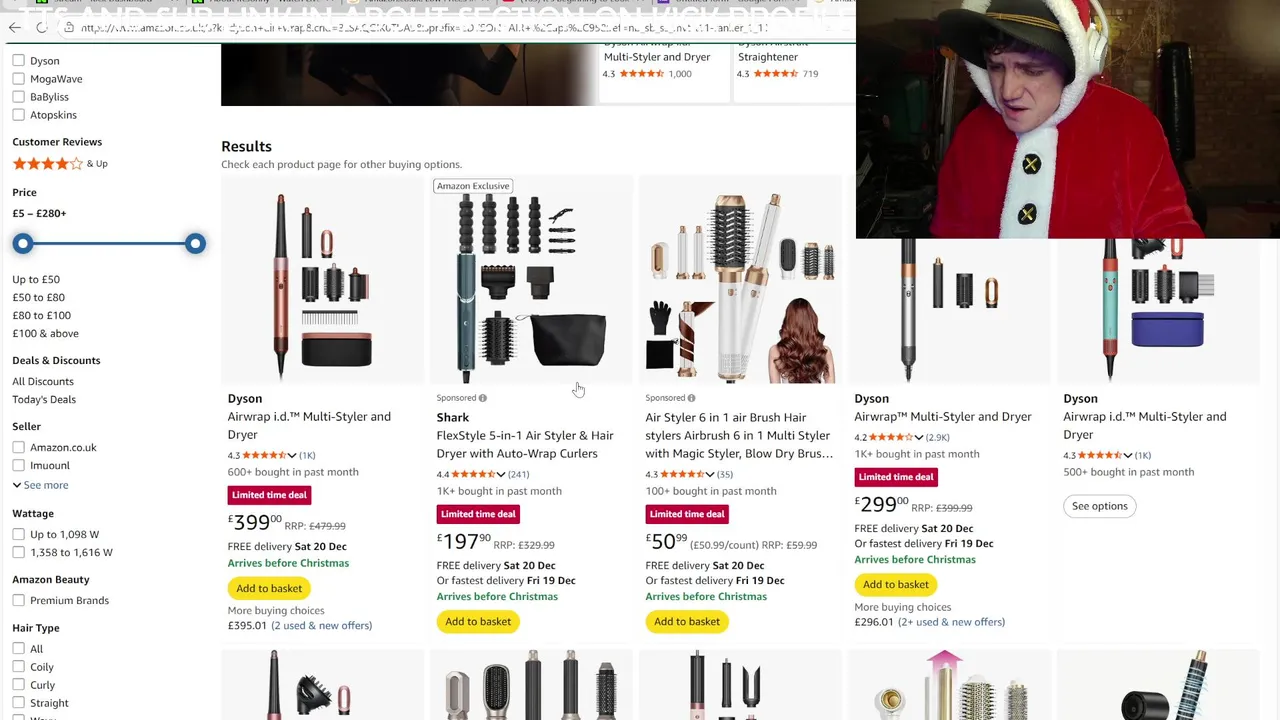This screenshot has width=1280, height=720.
Task: Open Sponsored info icon on Shark item
Action: pos(482,398)
